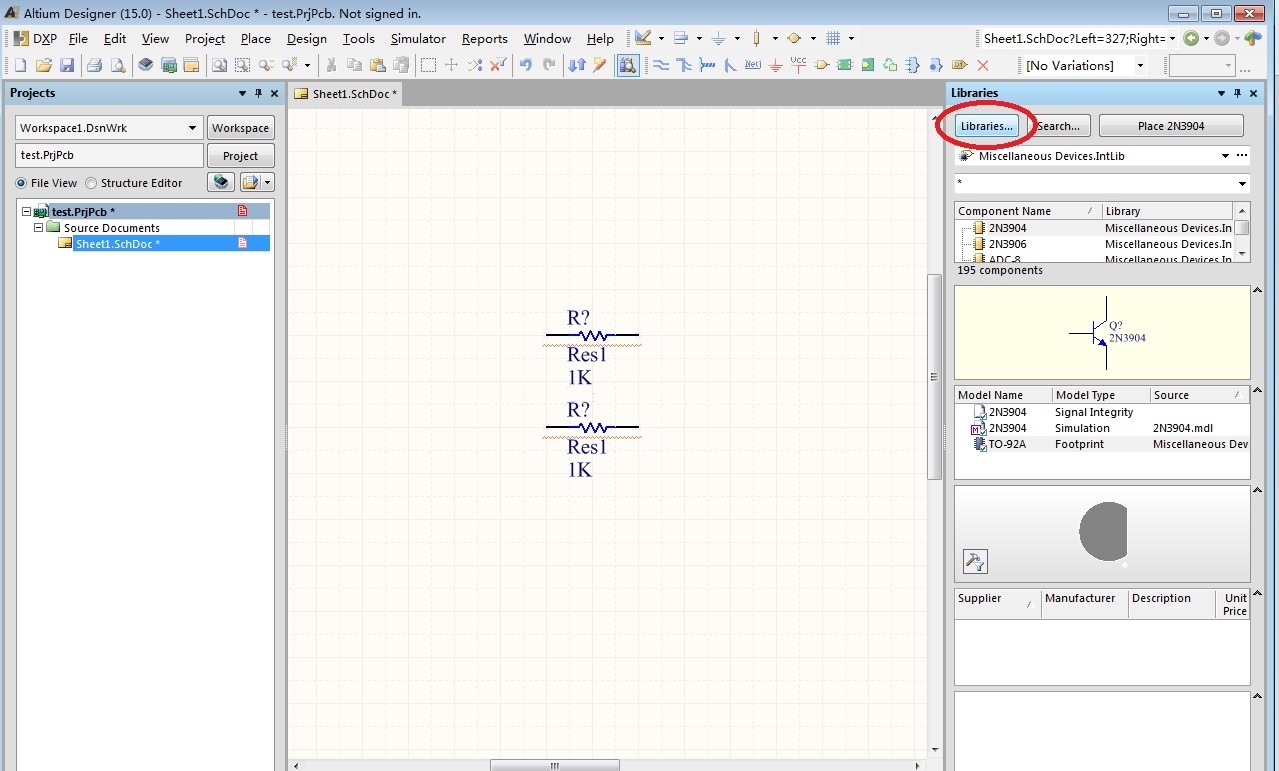Select the Structure Editor radio button
Viewport: 1279px width, 771px height.
click(91, 183)
